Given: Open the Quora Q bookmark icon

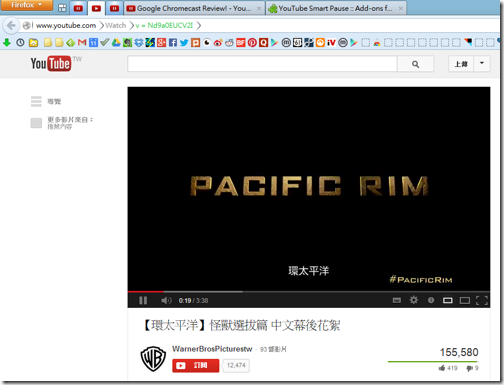Looking at the screenshot, I should (263, 42).
